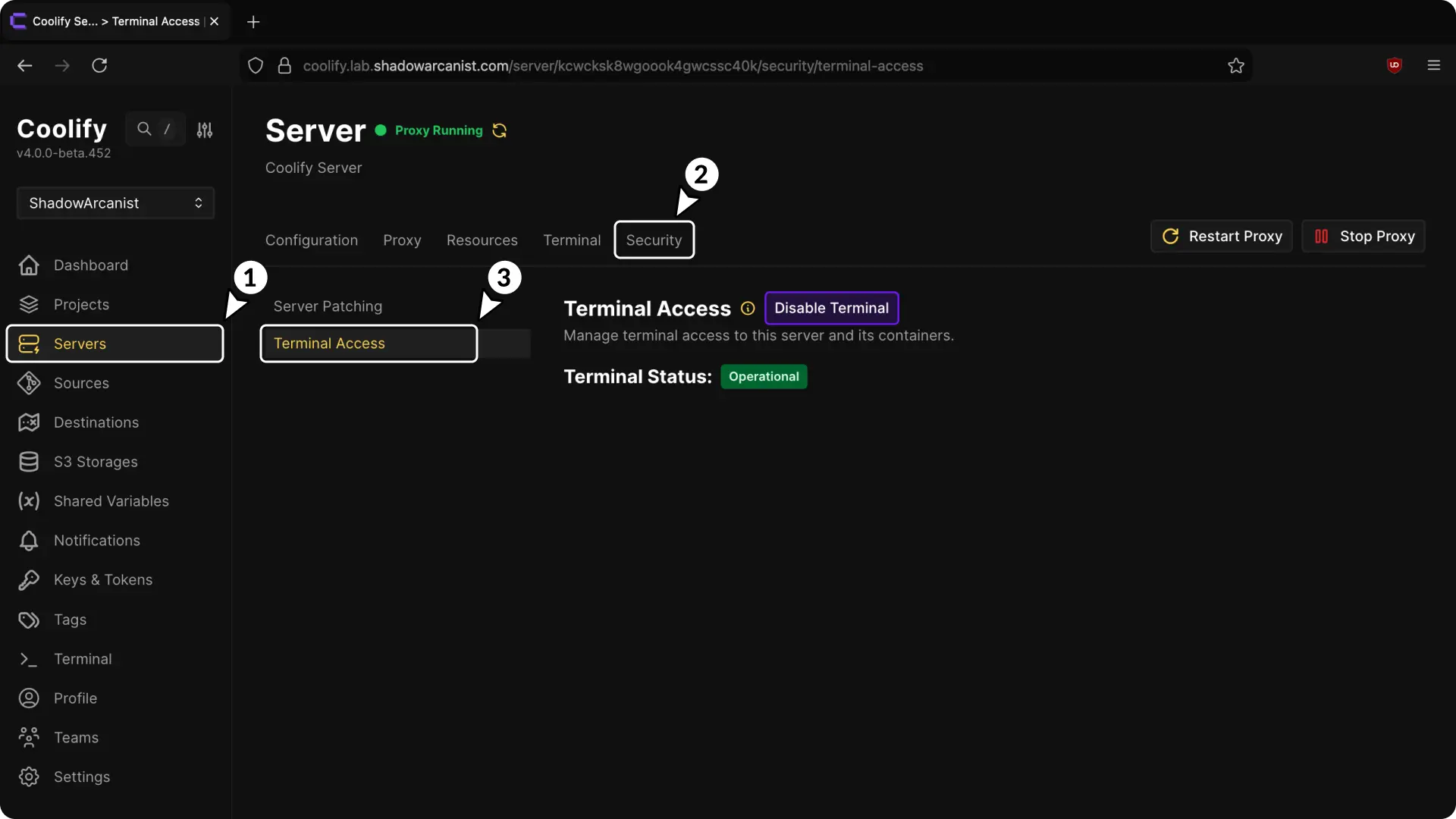This screenshot has height=819, width=1456.
Task: Switch to the Resources tab
Action: coord(482,240)
